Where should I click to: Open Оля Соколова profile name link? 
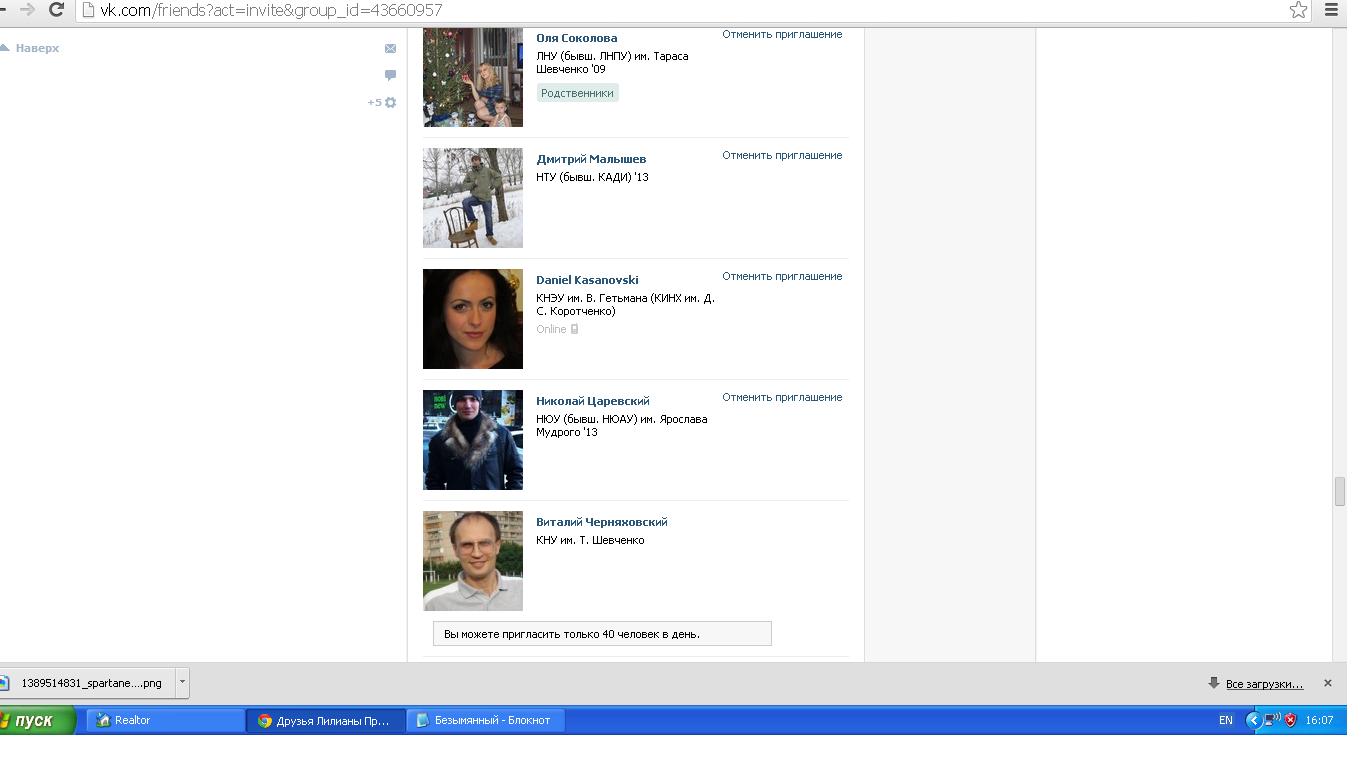[x=576, y=38]
